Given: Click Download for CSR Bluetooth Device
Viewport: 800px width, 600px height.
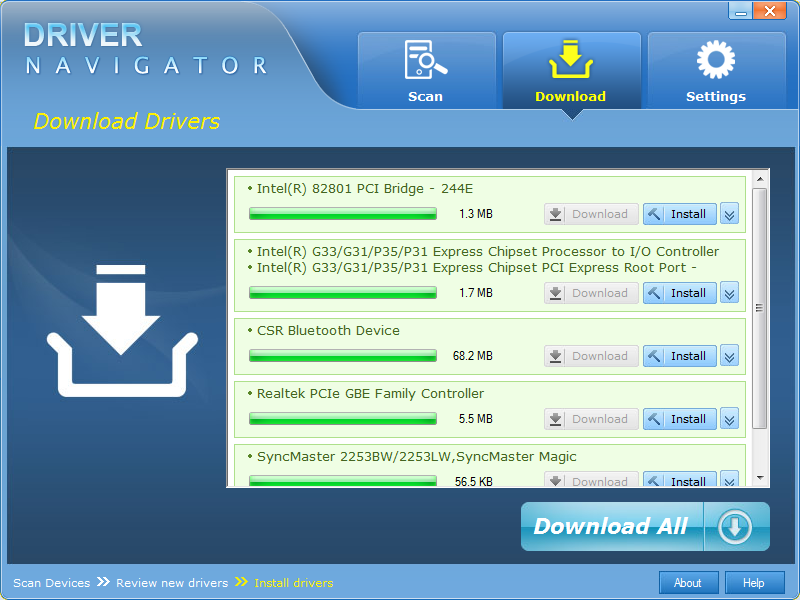Looking at the screenshot, I should [x=591, y=356].
